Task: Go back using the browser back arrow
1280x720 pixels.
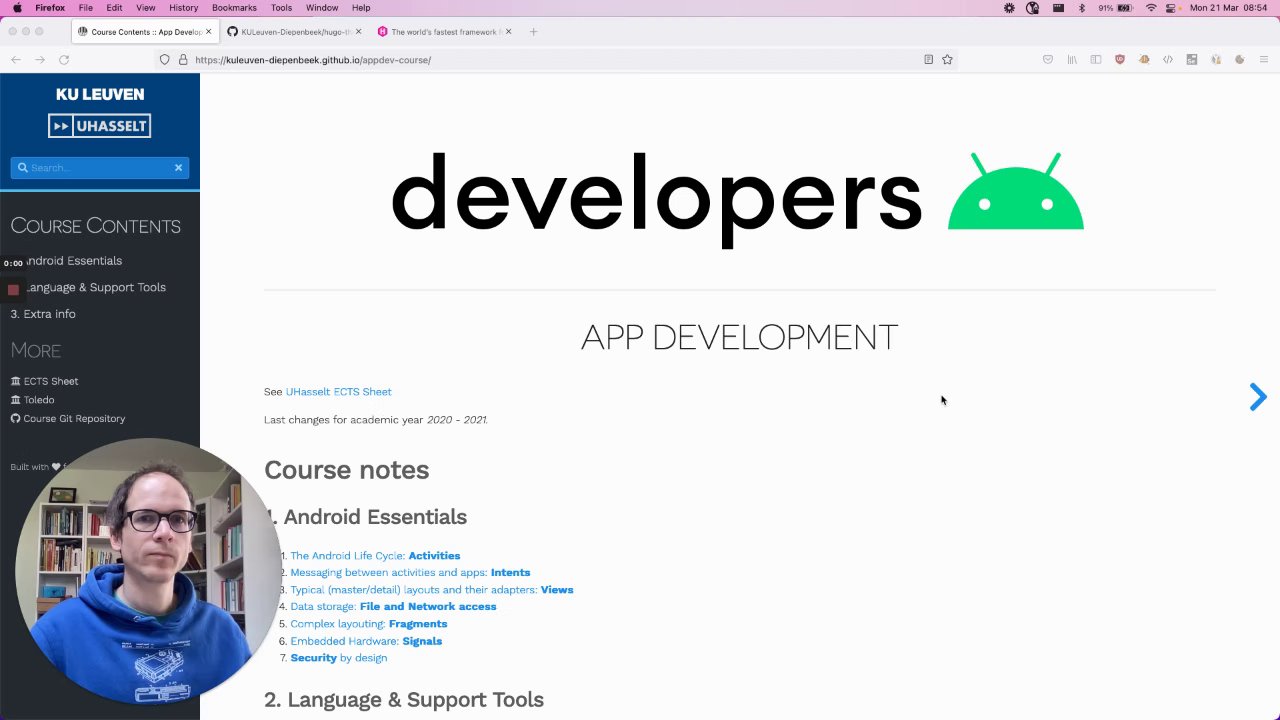Action: click(x=16, y=60)
